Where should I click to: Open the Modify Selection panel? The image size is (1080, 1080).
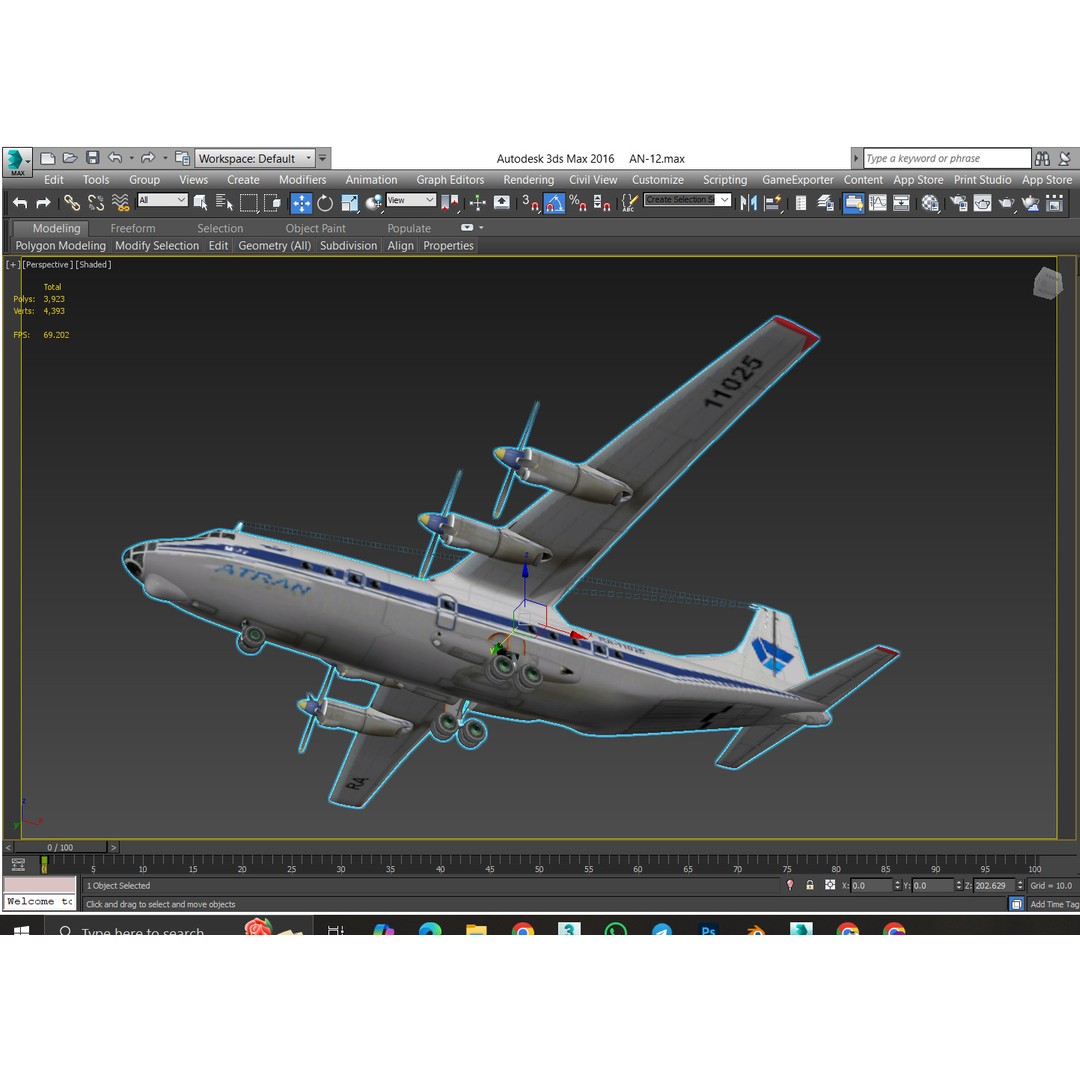click(x=157, y=245)
